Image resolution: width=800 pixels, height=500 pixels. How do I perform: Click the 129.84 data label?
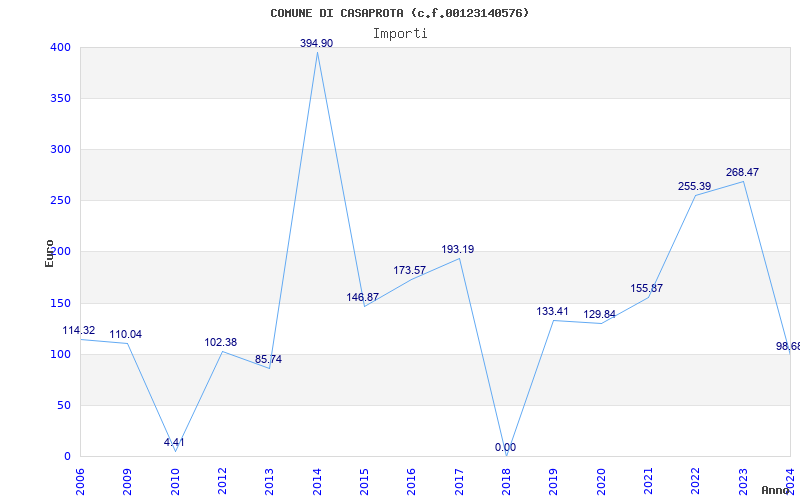(x=599, y=315)
